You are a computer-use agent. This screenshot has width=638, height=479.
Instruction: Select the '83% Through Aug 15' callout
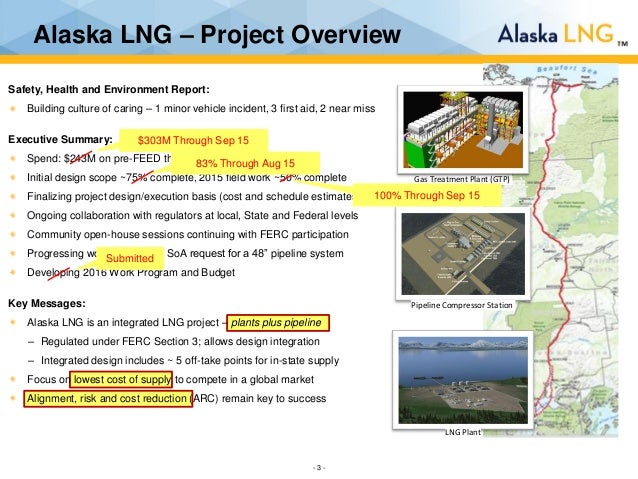pos(245,163)
